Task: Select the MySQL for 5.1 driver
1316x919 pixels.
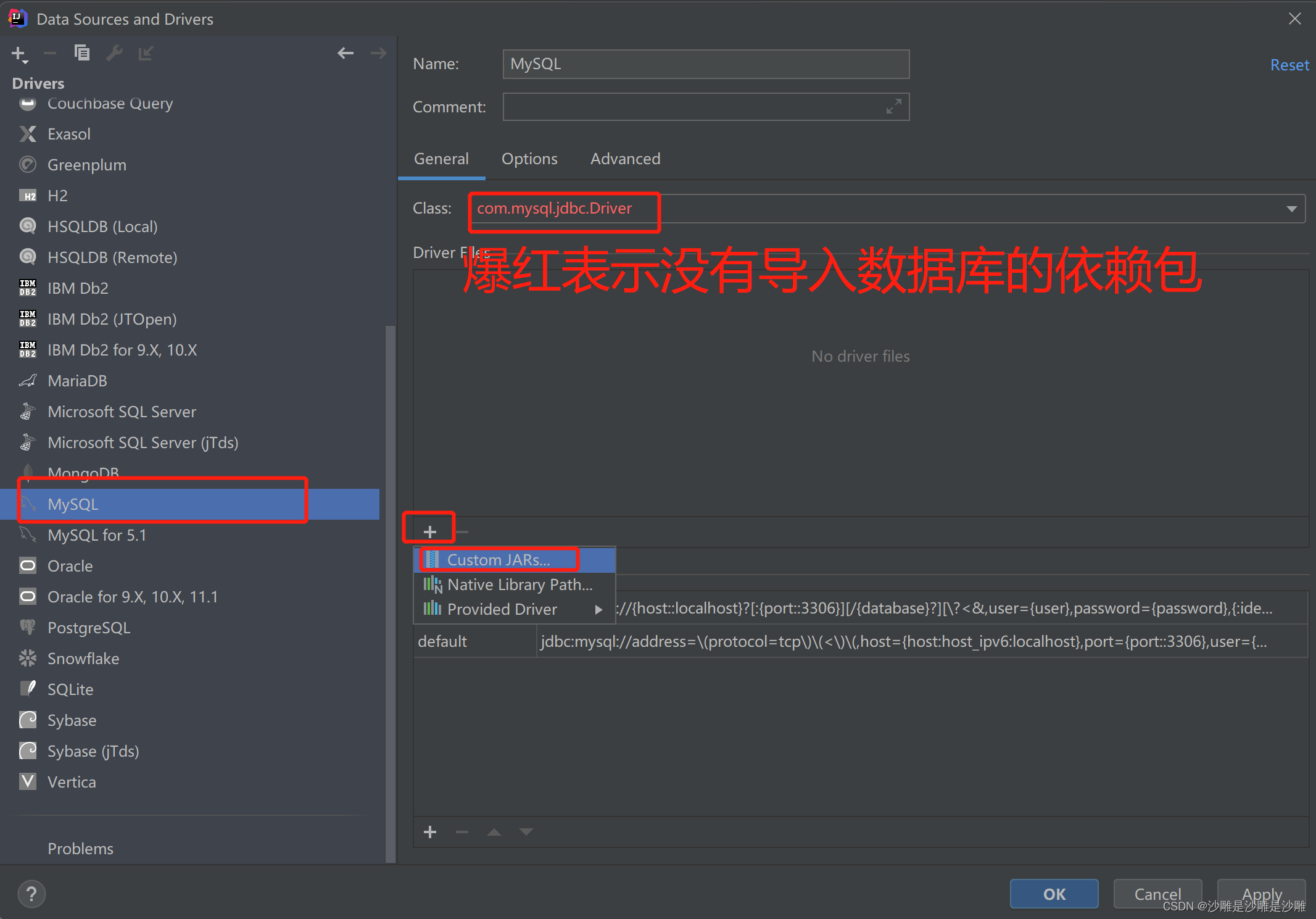Action: tap(190, 535)
